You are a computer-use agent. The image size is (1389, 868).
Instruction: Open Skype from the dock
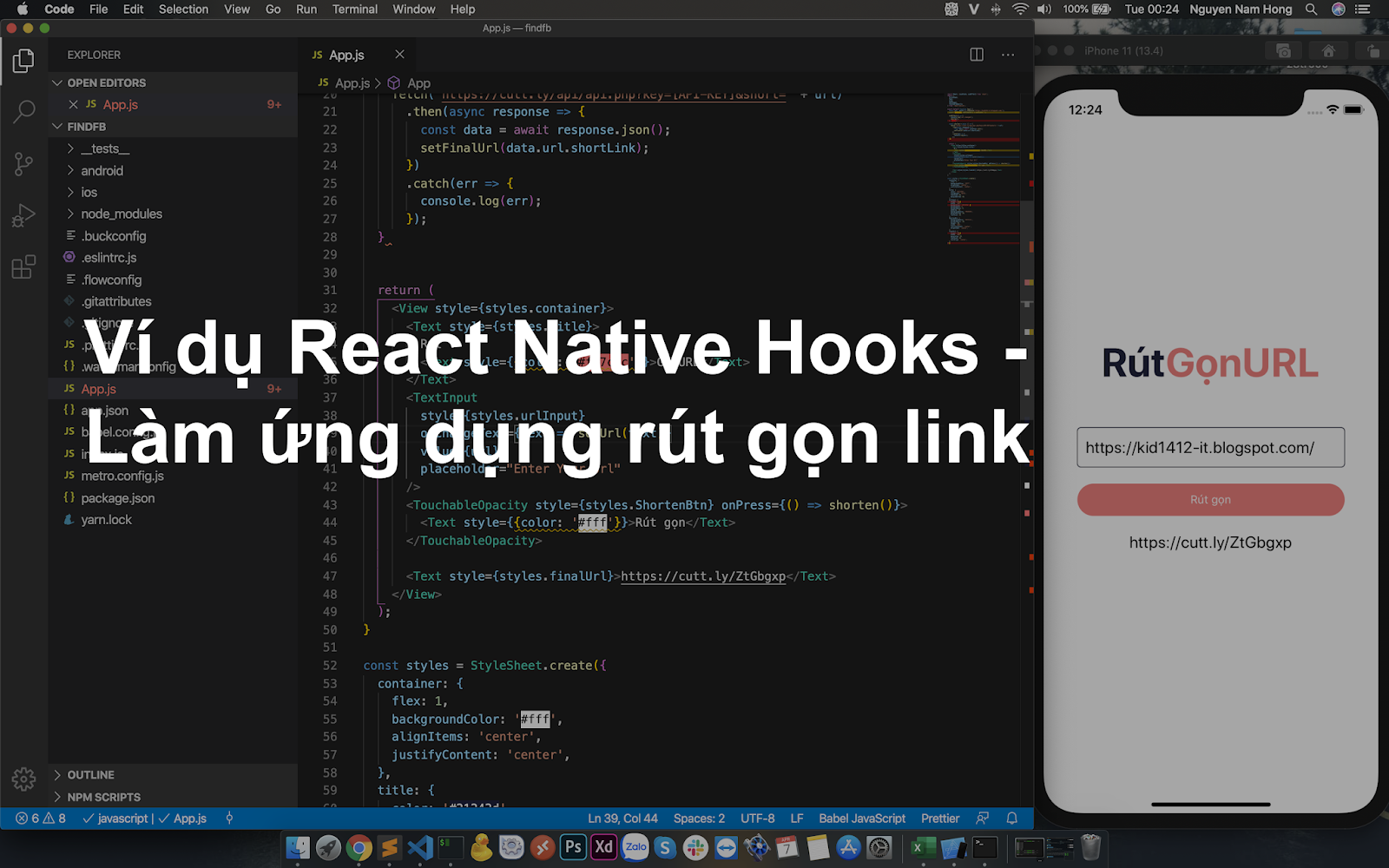click(665, 847)
